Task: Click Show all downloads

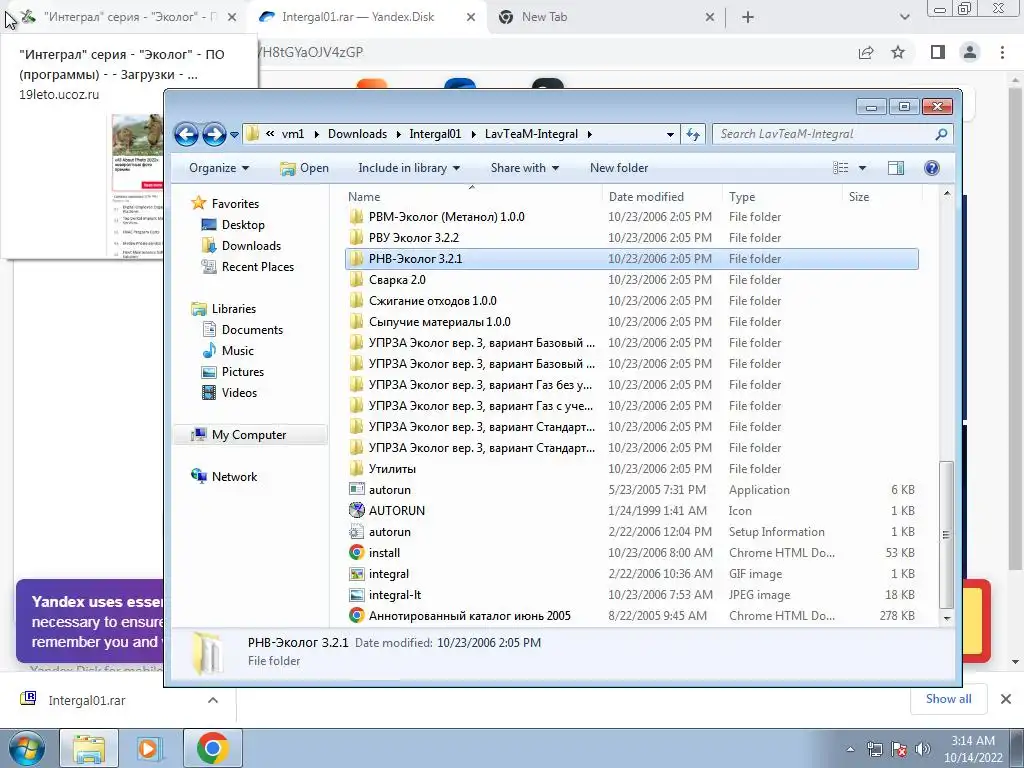Action: tap(948, 699)
